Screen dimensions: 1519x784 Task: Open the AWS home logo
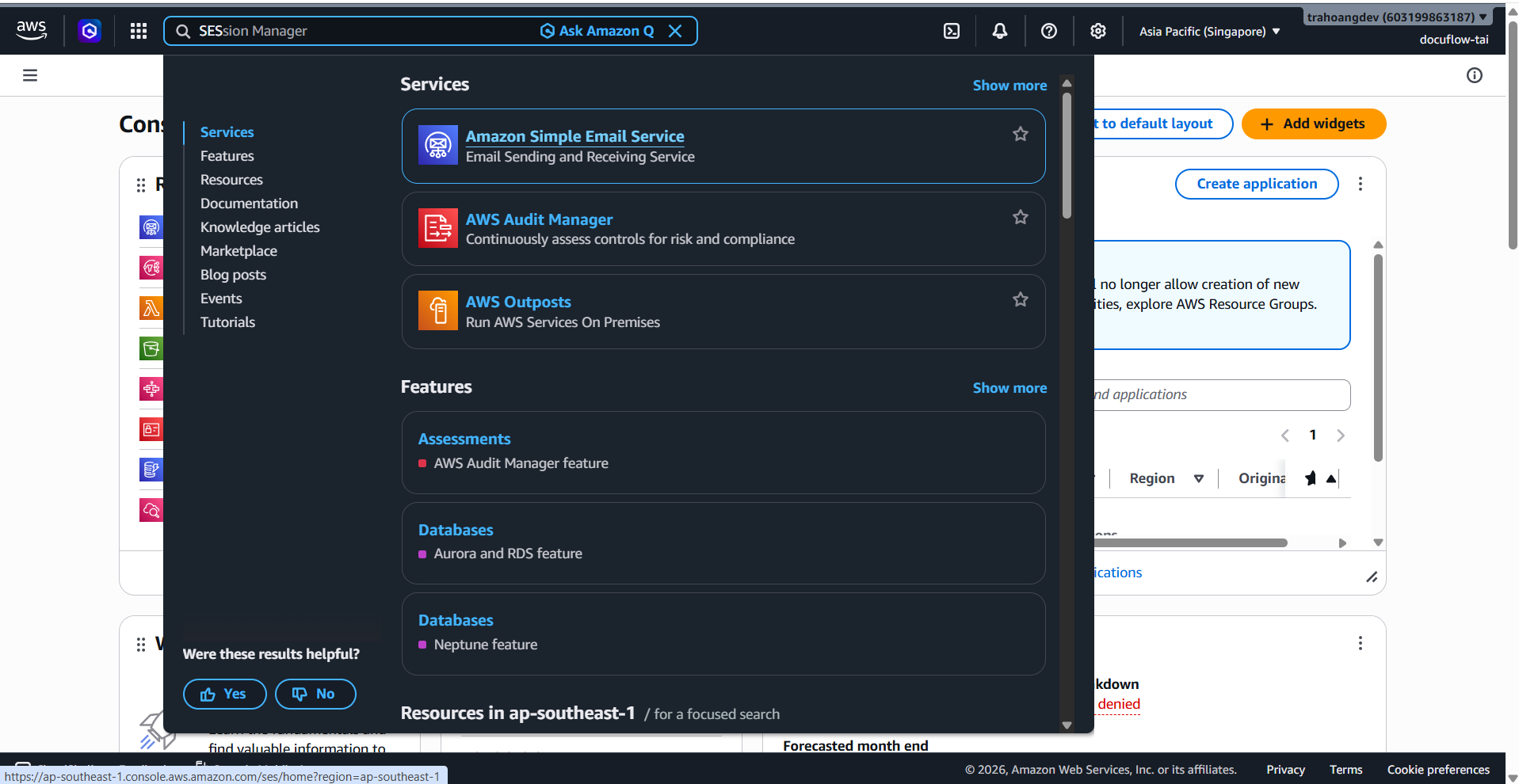(32, 31)
